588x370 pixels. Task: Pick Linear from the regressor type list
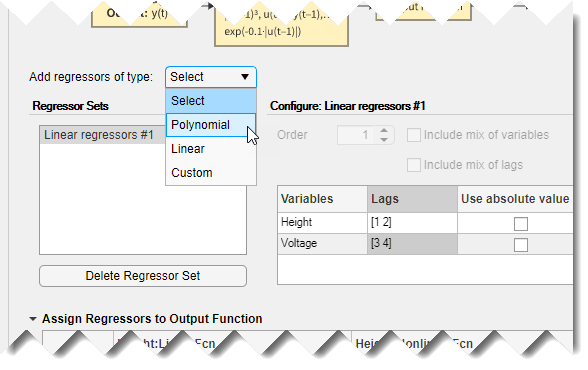coord(211,149)
